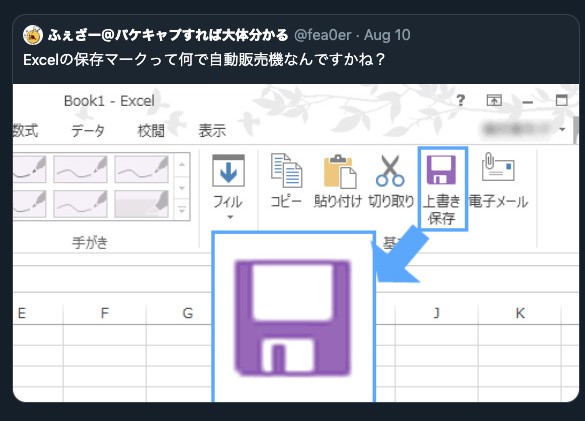The height and width of the screenshot is (421, 585).
Task: Select top-left pen style thumbnail, cut off at edge
Action: [x=29, y=169]
